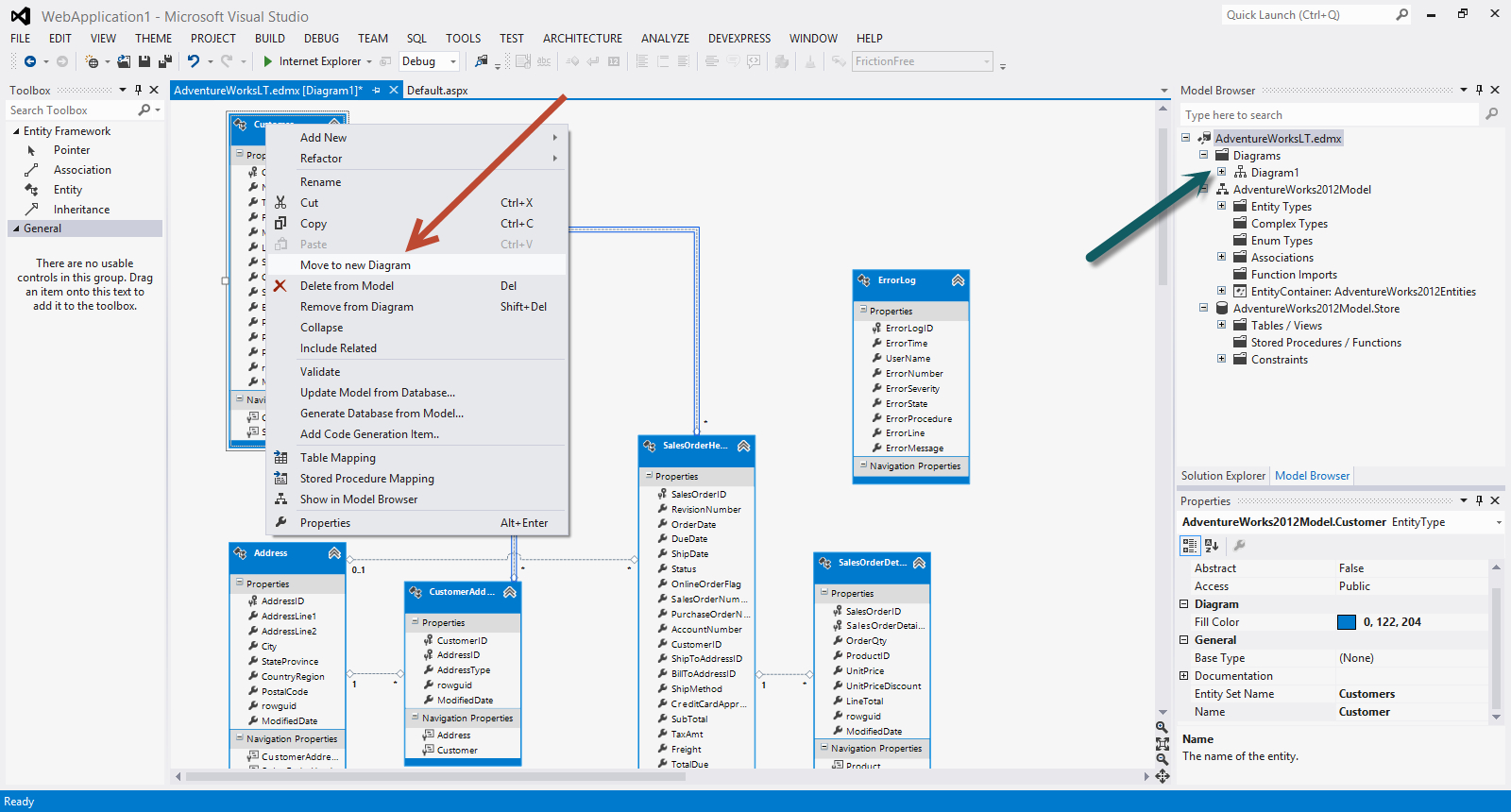Toggle auto-hide pin on Toolbox panel
The height and width of the screenshot is (812, 1511).
point(138,90)
